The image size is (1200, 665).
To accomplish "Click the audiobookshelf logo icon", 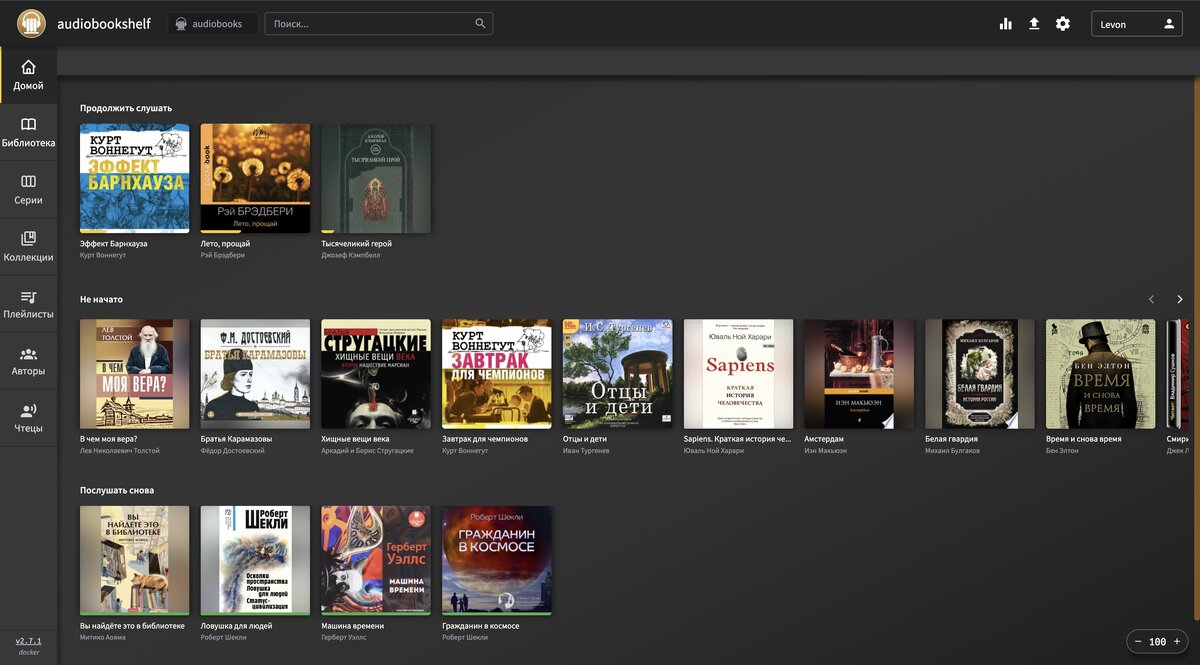I will coord(32,23).
